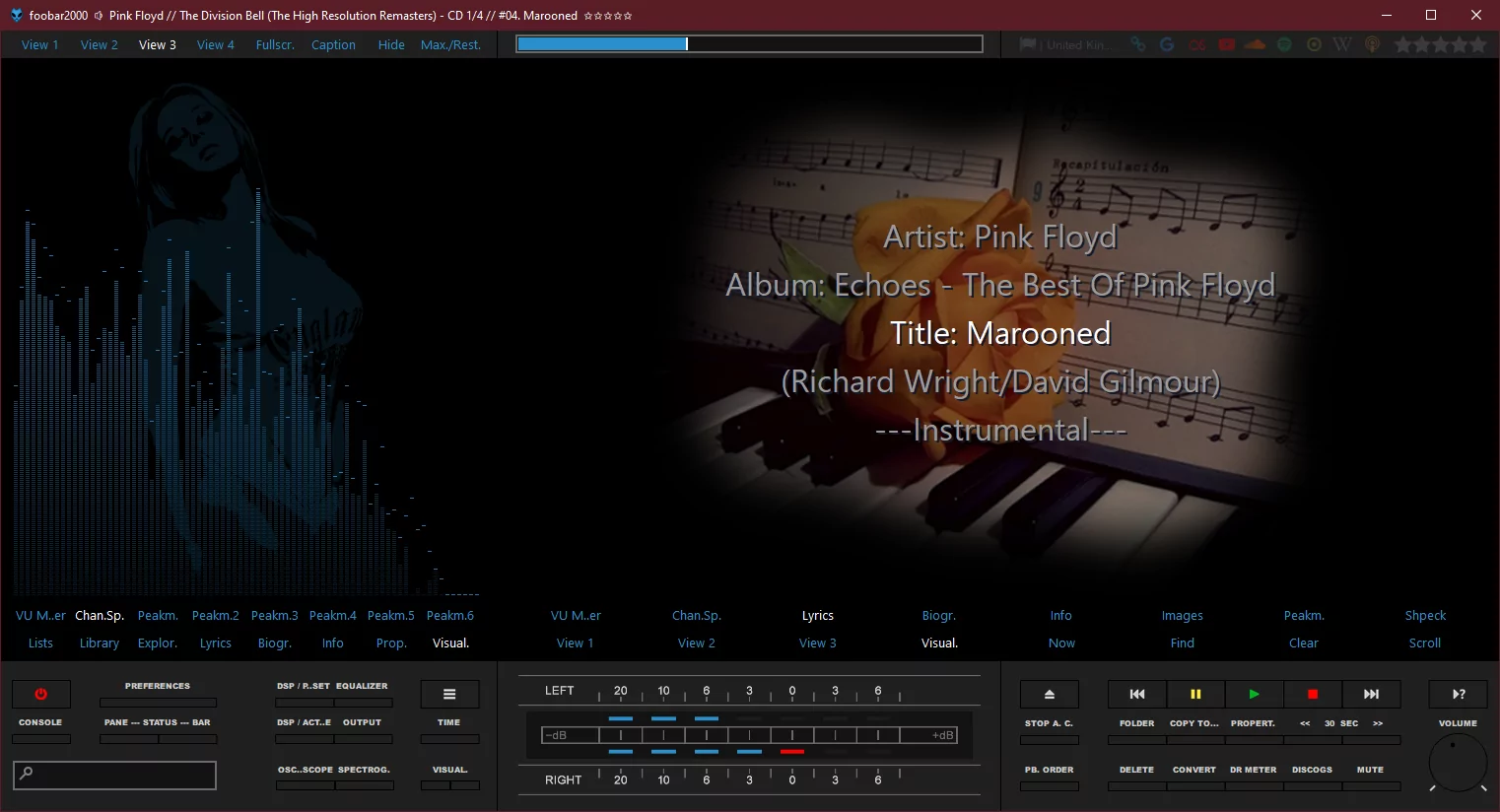1500x812 pixels.
Task: Click Max./Rest. in the top bar
Action: tap(450, 44)
